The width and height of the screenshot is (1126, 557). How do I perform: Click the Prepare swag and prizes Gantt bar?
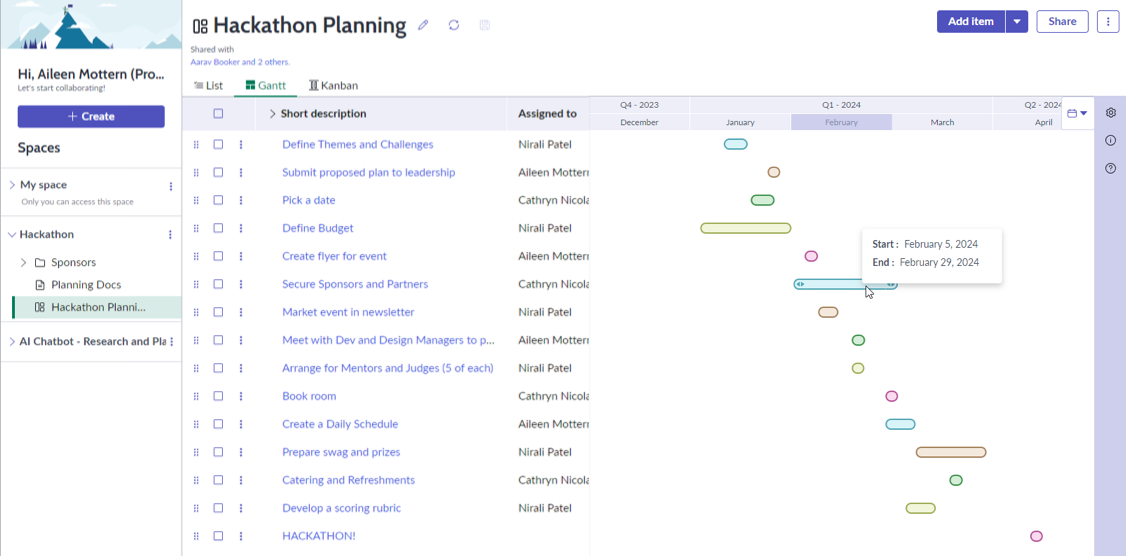point(951,452)
